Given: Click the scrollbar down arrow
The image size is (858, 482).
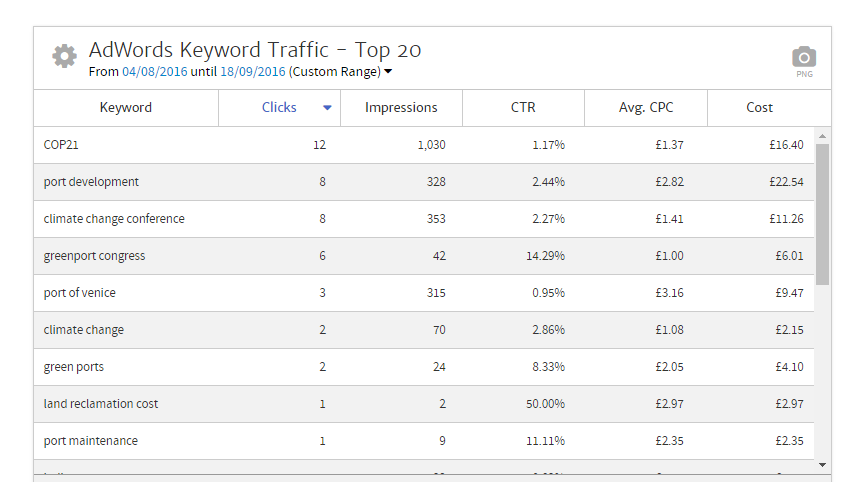Looking at the screenshot, I should coord(822,464).
